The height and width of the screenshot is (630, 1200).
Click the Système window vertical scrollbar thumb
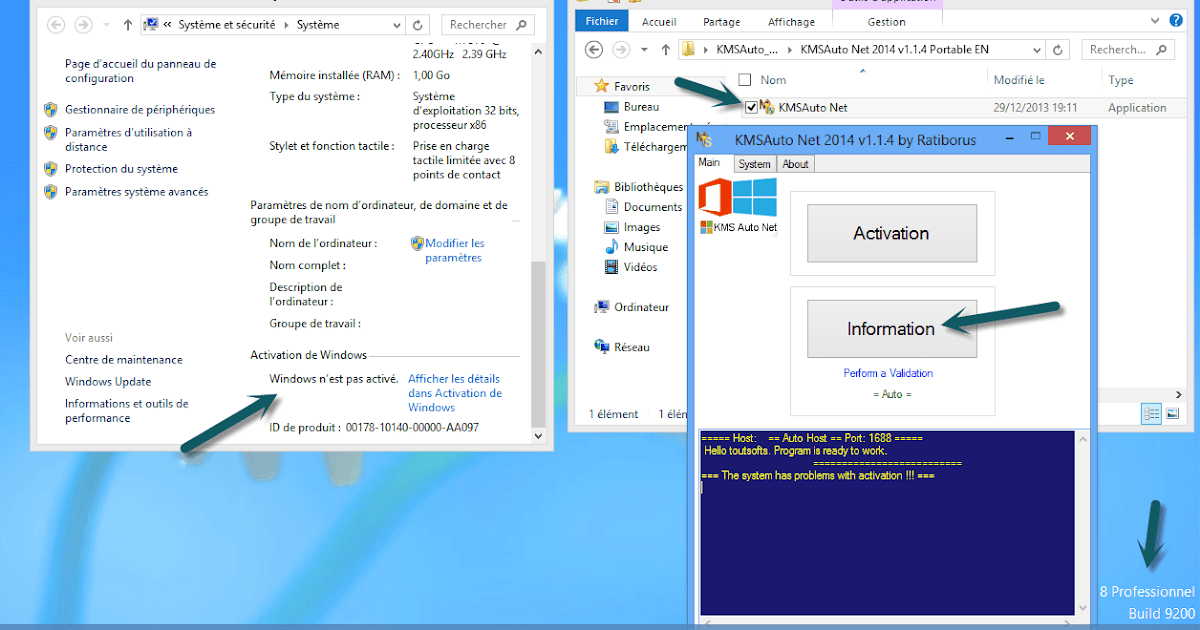point(538,343)
